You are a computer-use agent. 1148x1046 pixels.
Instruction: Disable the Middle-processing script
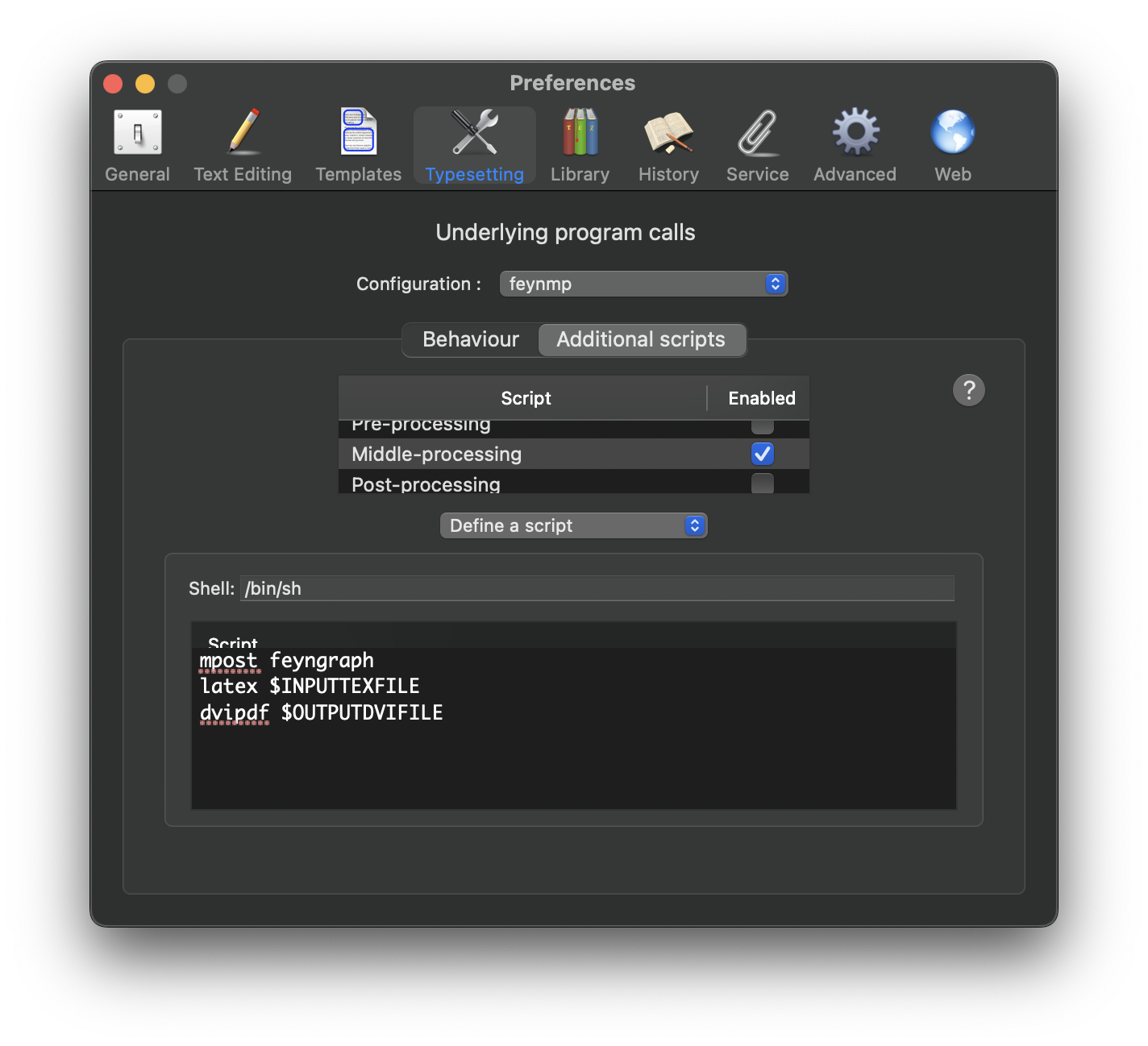point(762,454)
